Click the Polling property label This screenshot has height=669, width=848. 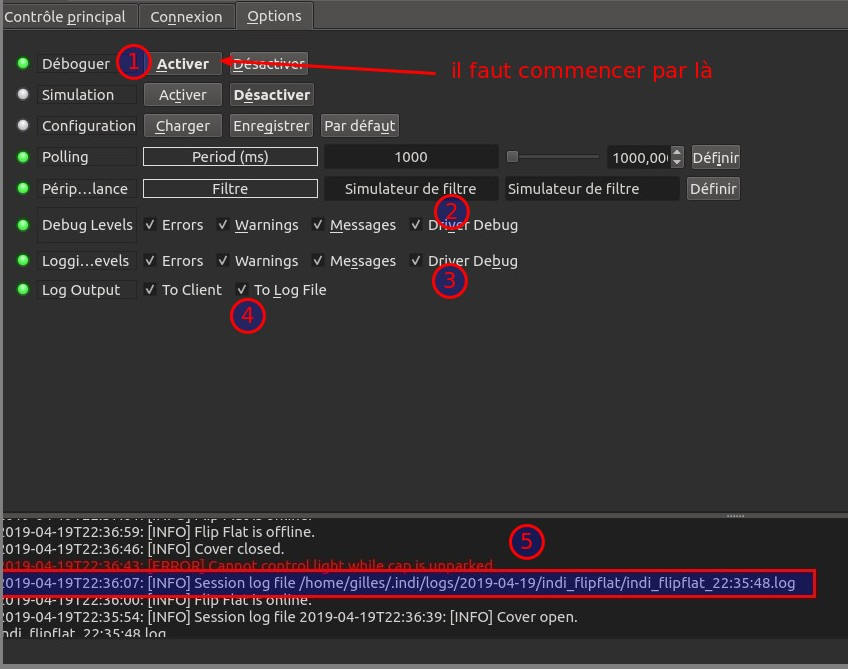pyautogui.click(x=87, y=157)
